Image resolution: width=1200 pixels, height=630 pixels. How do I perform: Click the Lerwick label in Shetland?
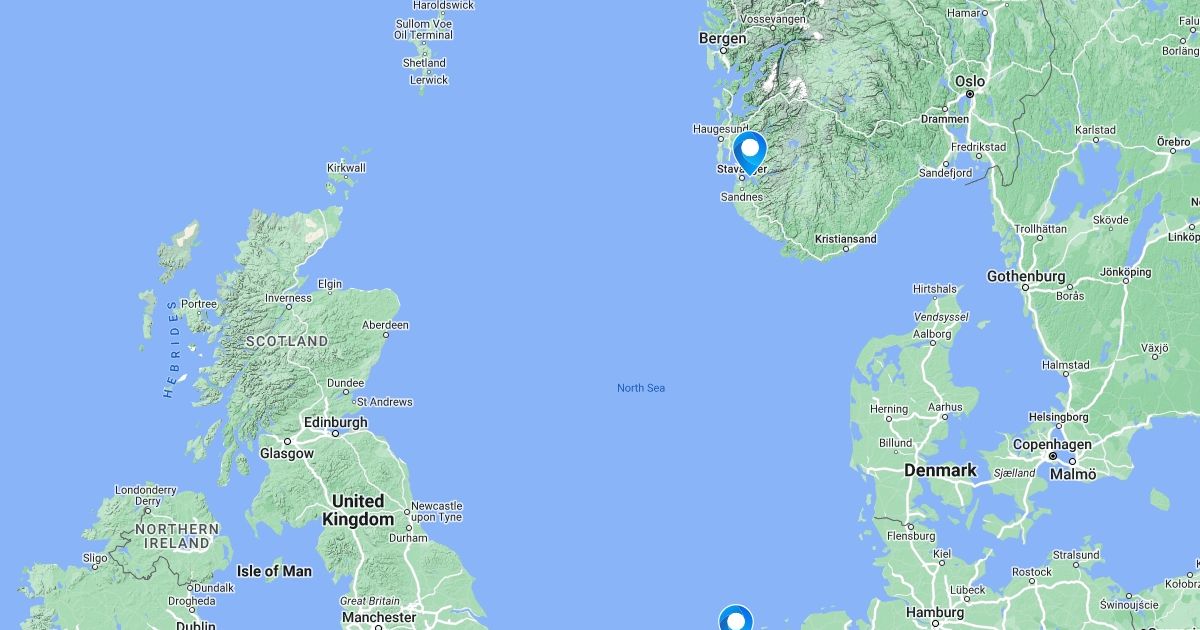tap(429, 80)
